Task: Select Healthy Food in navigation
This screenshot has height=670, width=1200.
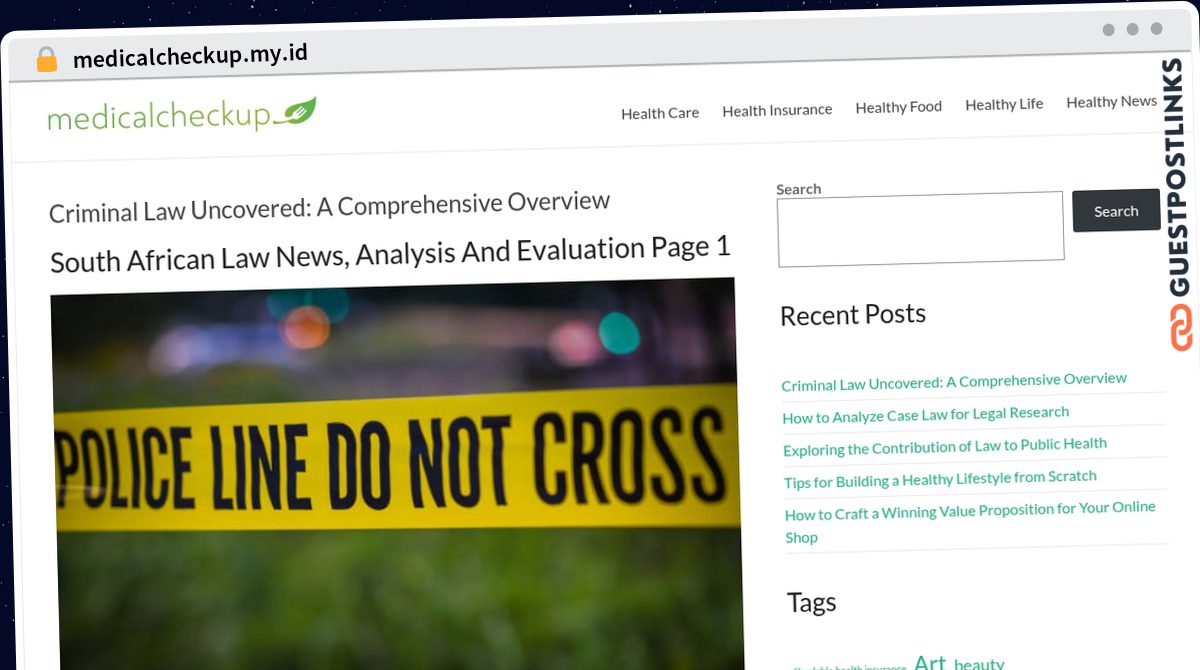Action: click(x=898, y=107)
